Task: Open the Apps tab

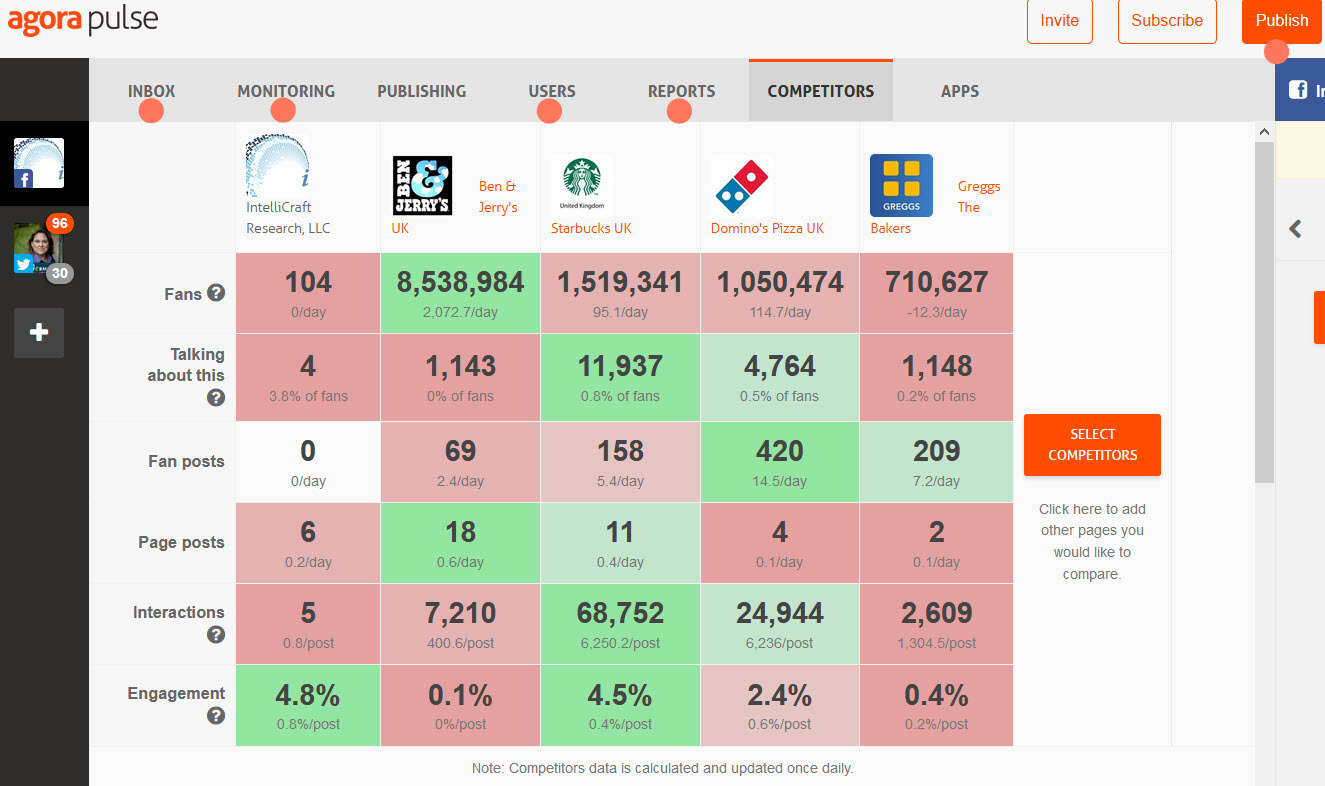Action: [960, 91]
